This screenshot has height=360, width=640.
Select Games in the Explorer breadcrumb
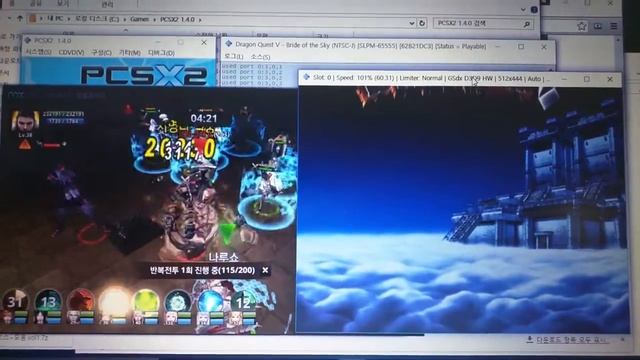click(140, 19)
